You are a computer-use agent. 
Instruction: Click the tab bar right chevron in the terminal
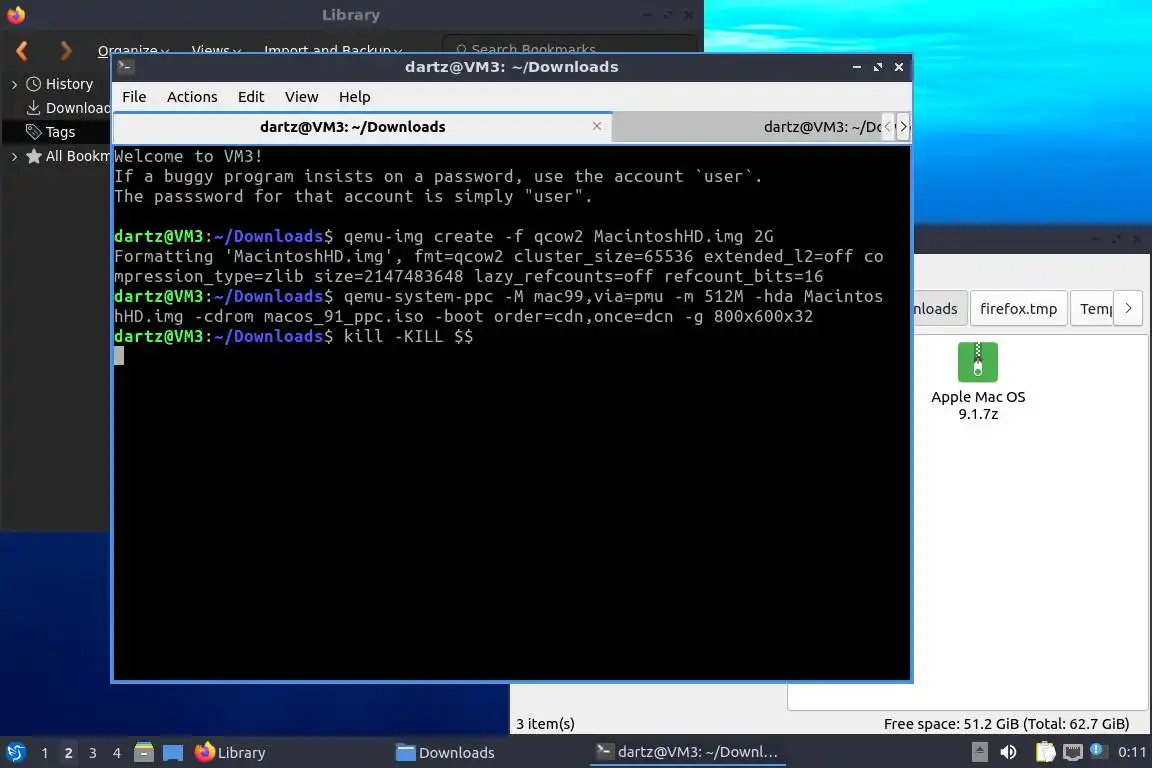(903, 126)
